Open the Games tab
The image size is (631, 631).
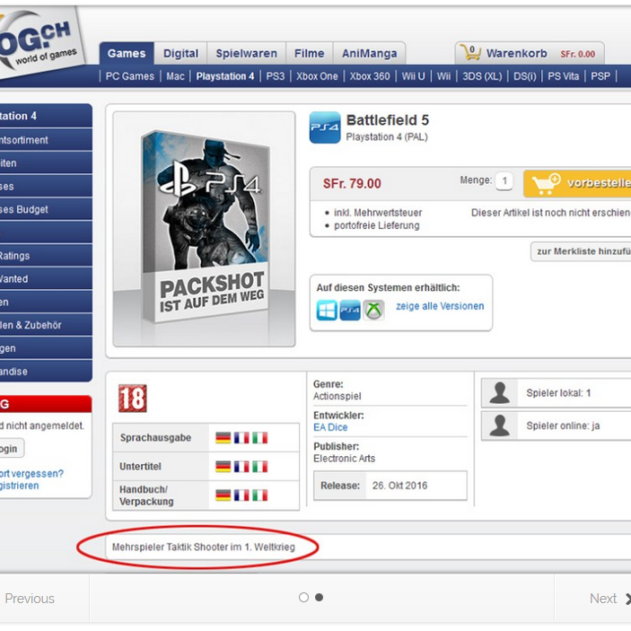click(x=127, y=53)
